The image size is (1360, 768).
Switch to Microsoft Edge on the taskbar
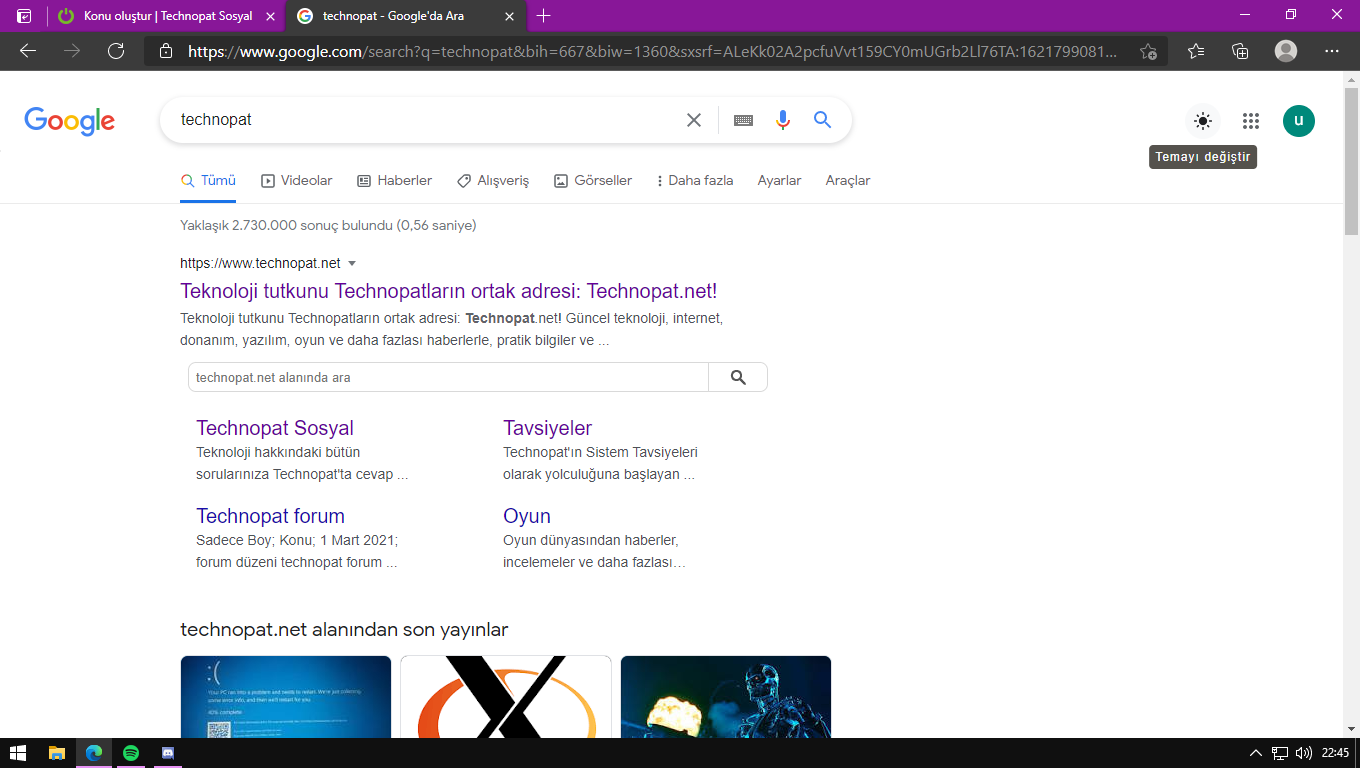coord(94,753)
